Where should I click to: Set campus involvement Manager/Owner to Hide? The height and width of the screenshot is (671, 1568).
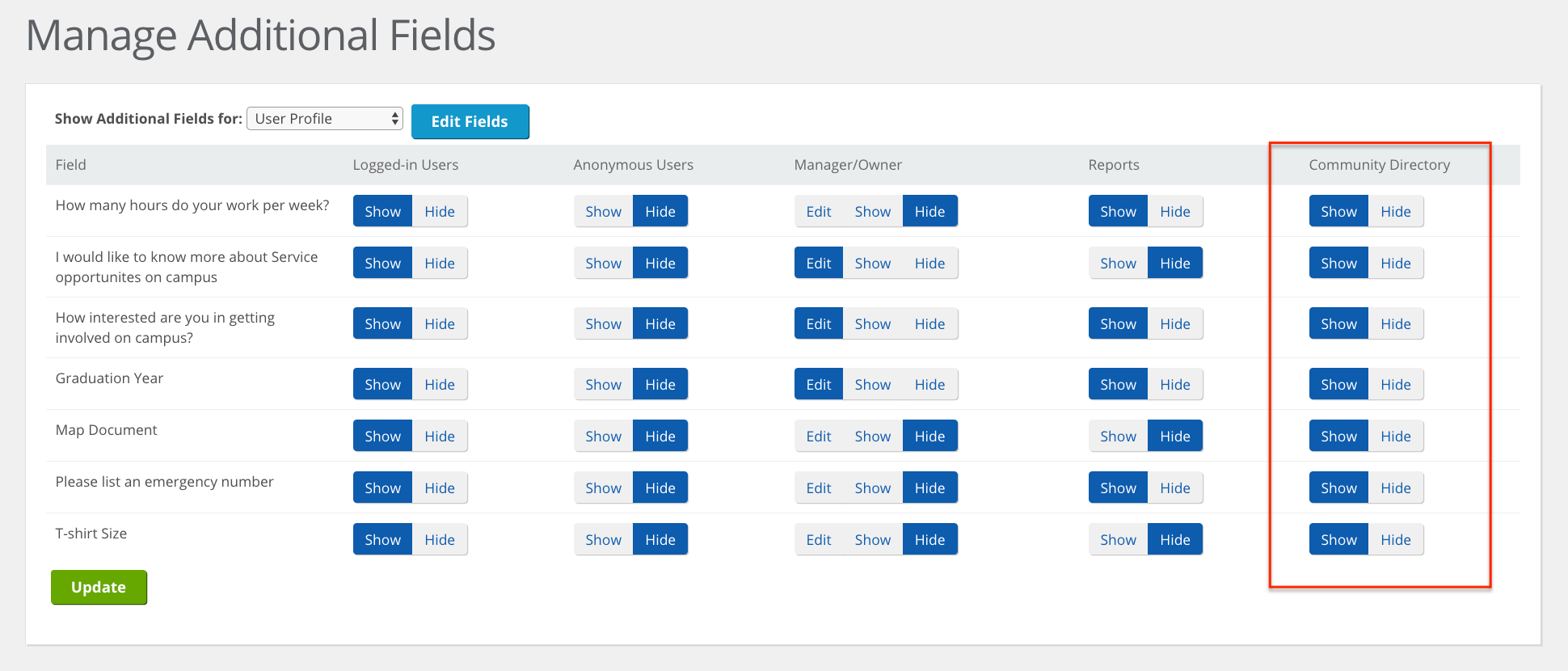930,323
